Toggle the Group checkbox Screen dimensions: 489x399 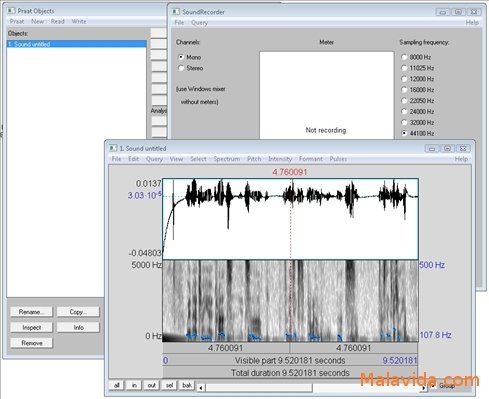click(x=433, y=386)
